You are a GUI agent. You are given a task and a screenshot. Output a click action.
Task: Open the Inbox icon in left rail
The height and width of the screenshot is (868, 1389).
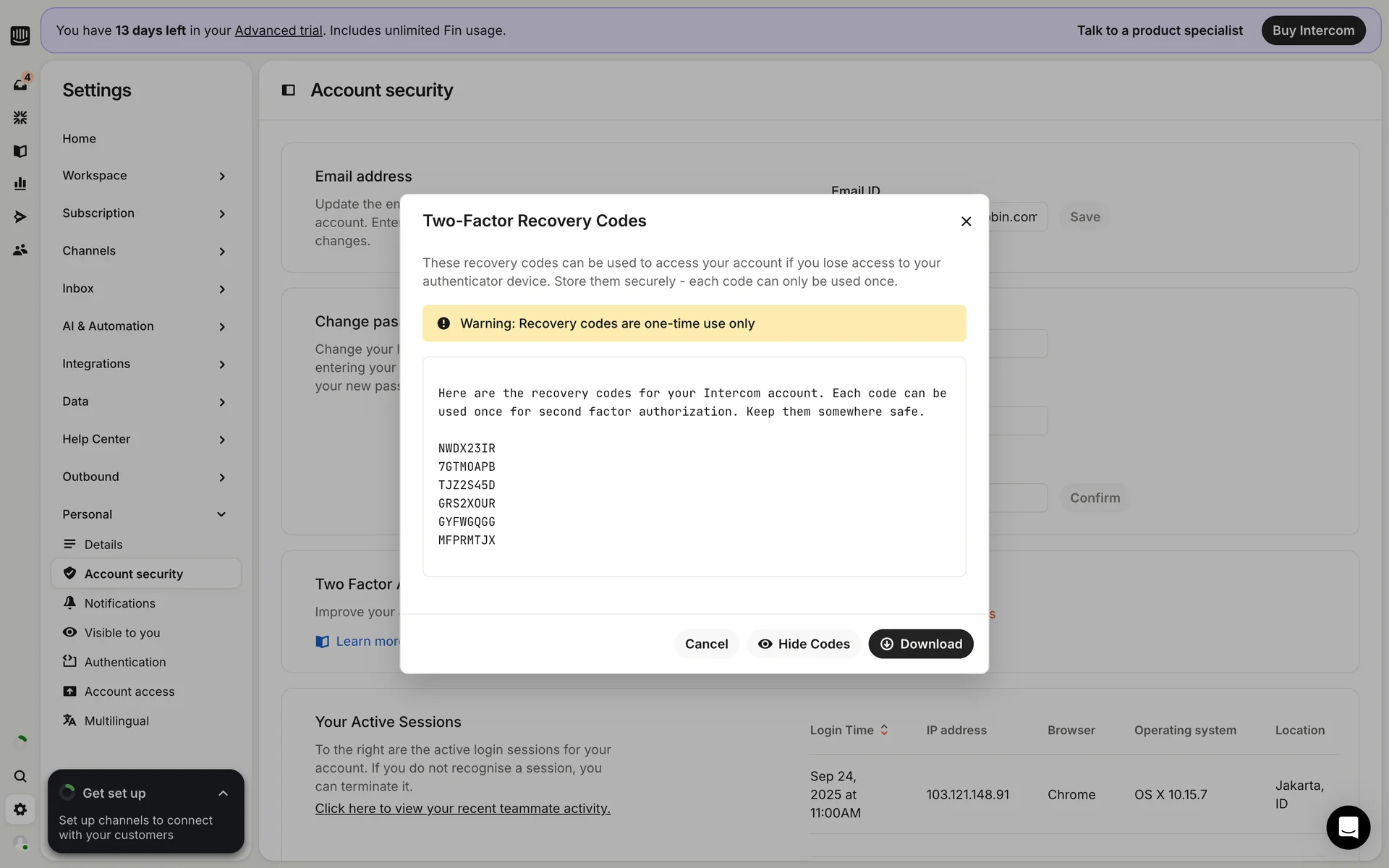click(20, 85)
